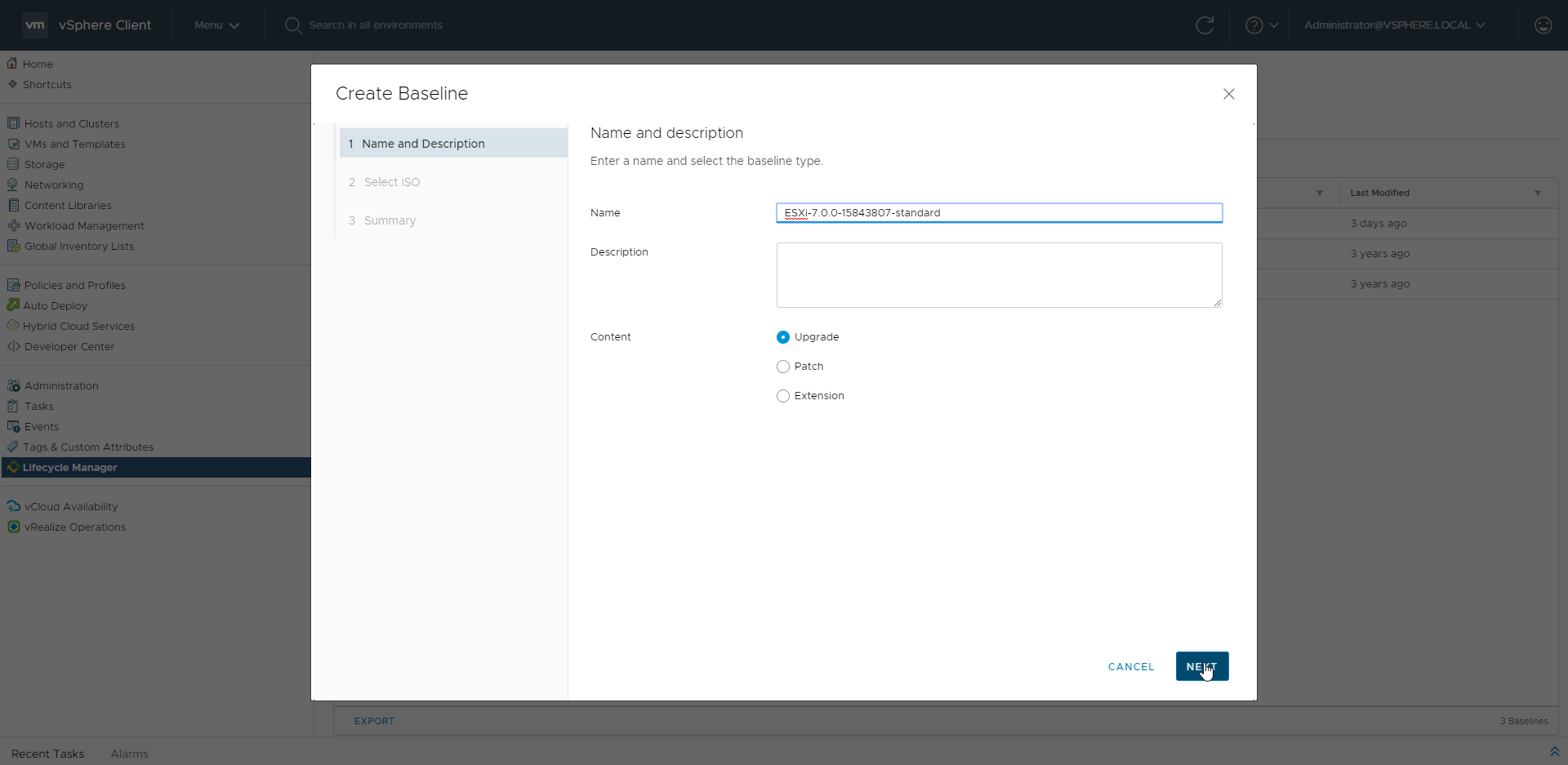The width and height of the screenshot is (1568, 765).
Task: Click the Home icon in sidebar
Action: 12,64
